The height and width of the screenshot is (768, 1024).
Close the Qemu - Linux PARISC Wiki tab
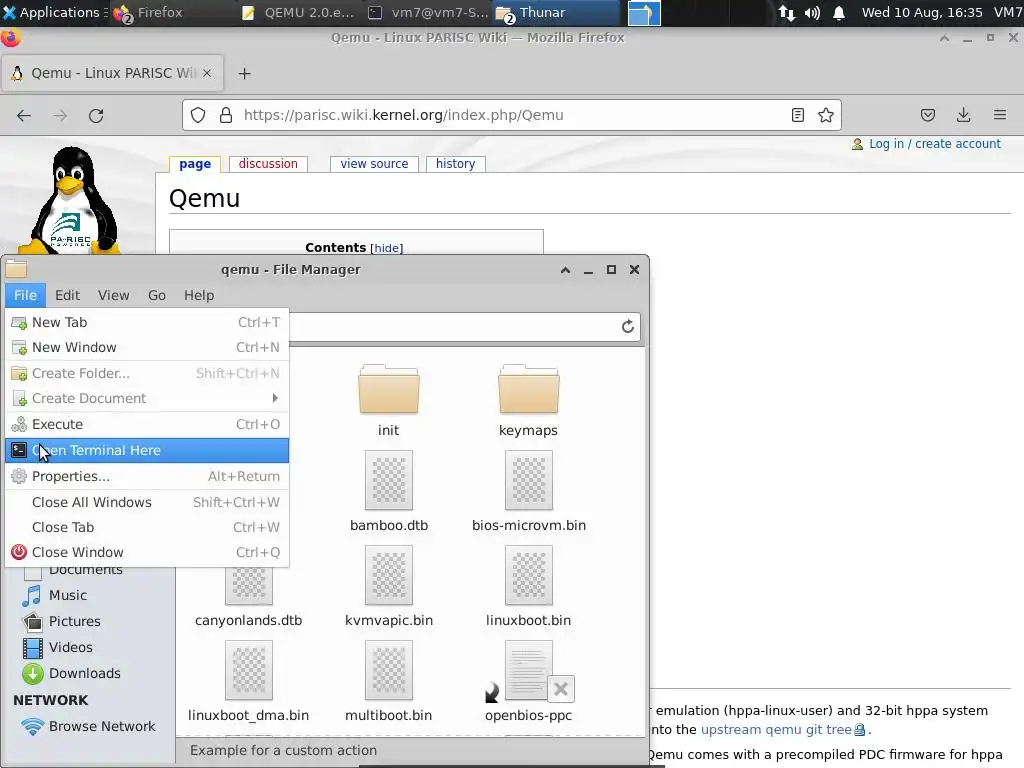pos(207,73)
